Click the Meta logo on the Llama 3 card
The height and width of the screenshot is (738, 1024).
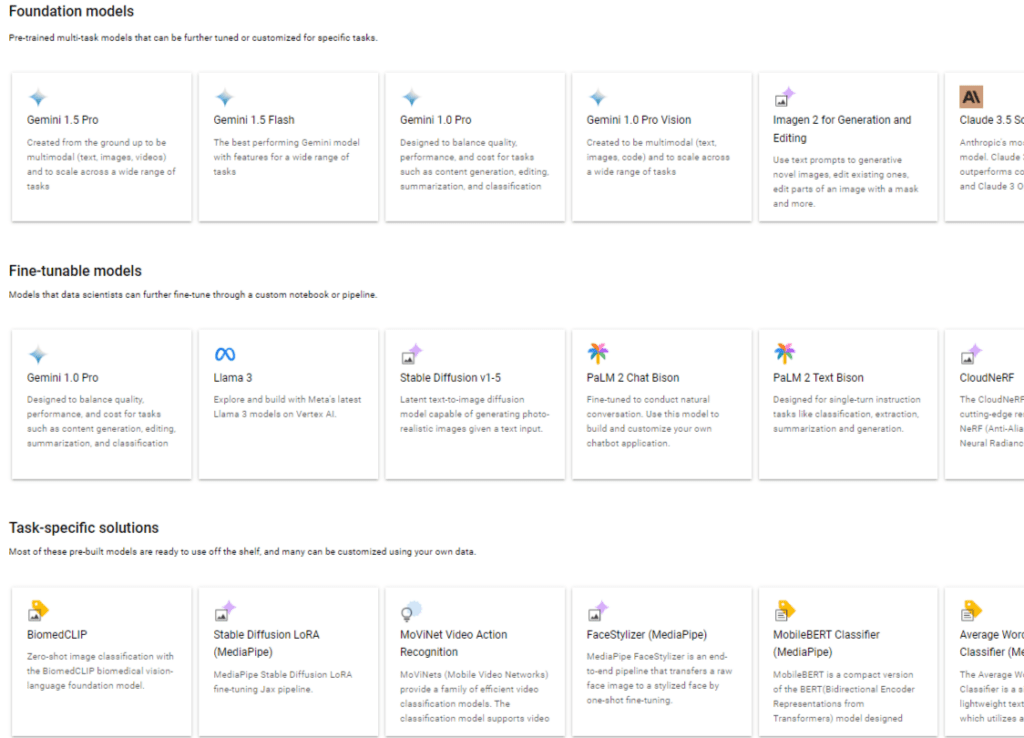tap(224, 352)
